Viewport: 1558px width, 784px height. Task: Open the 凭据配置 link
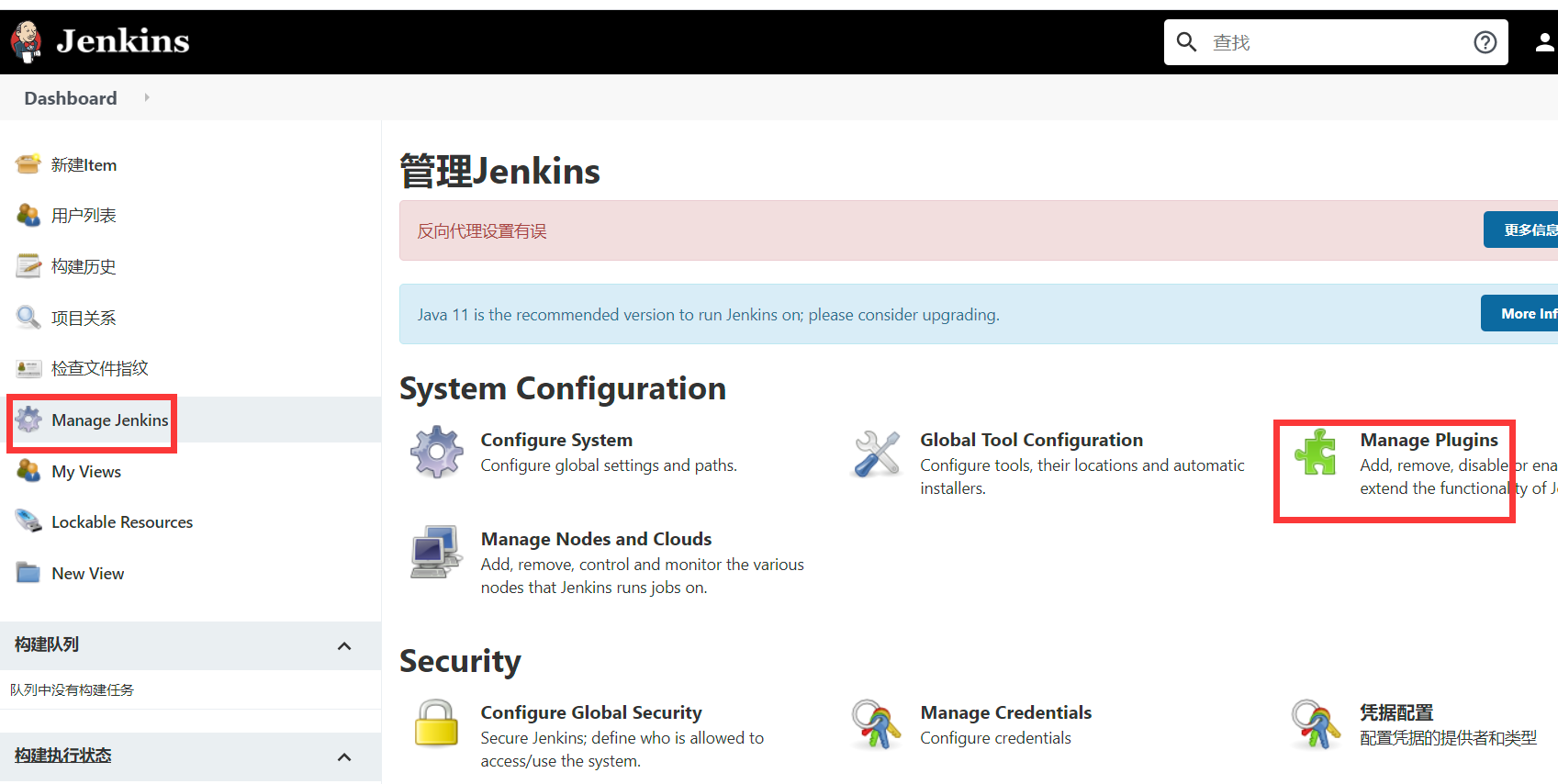[1396, 712]
